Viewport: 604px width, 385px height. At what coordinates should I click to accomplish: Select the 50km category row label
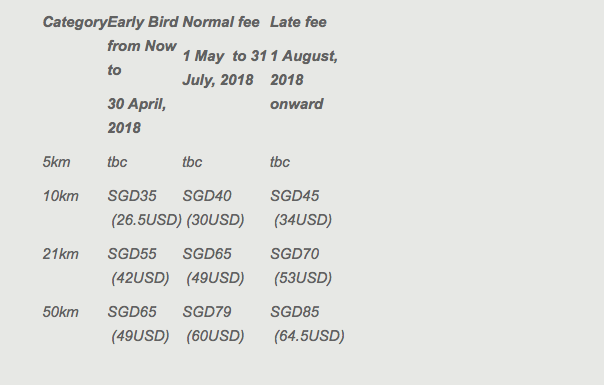(60, 312)
